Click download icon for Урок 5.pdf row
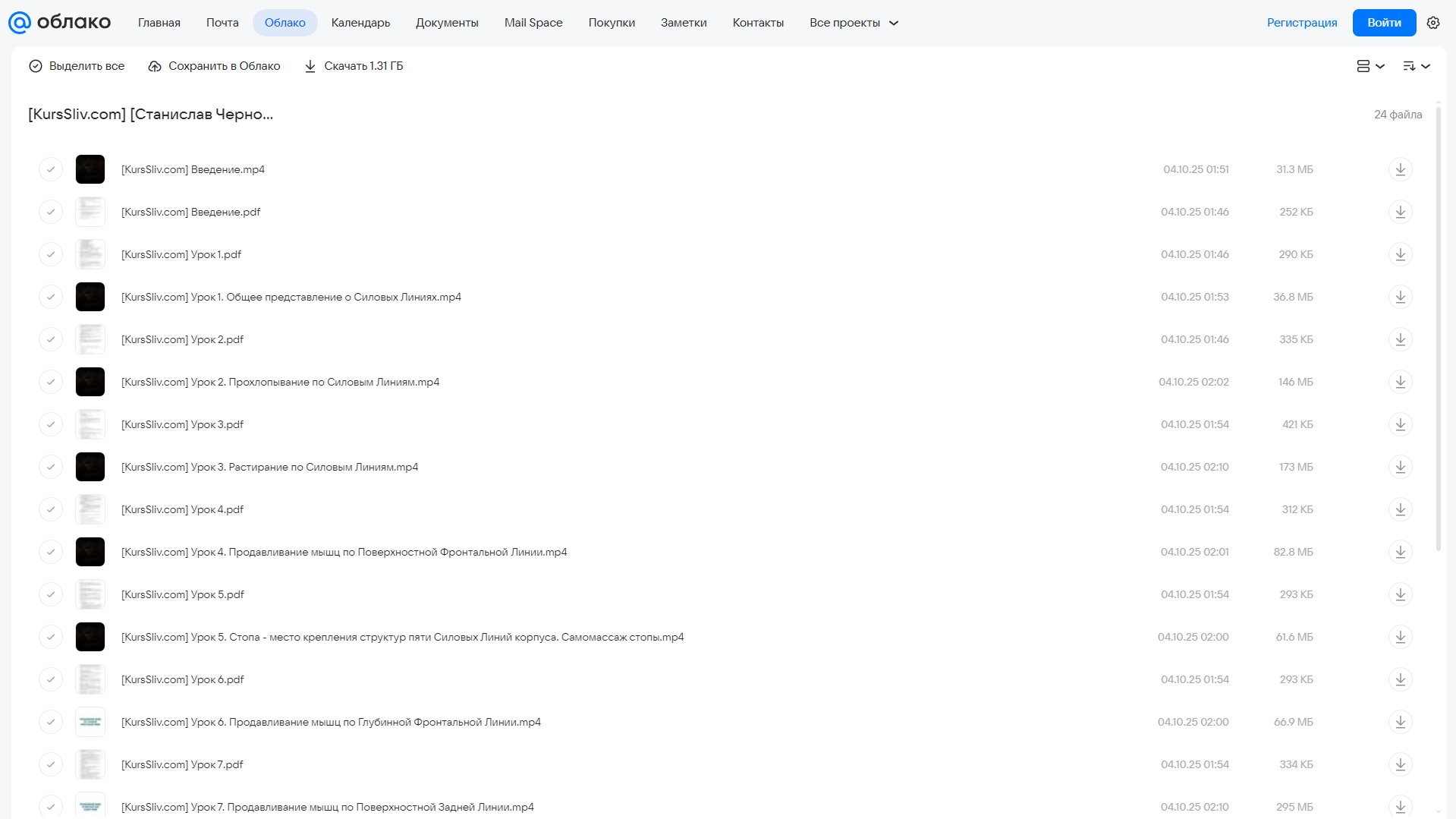Viewport: 1456px width, 819px height. (x=1400, y=594)
